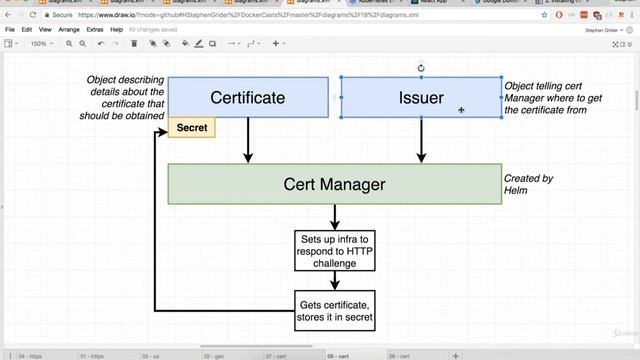Open the waypoints style dropdown
Viewport: 640px width, 360px height.
point(253,43)
